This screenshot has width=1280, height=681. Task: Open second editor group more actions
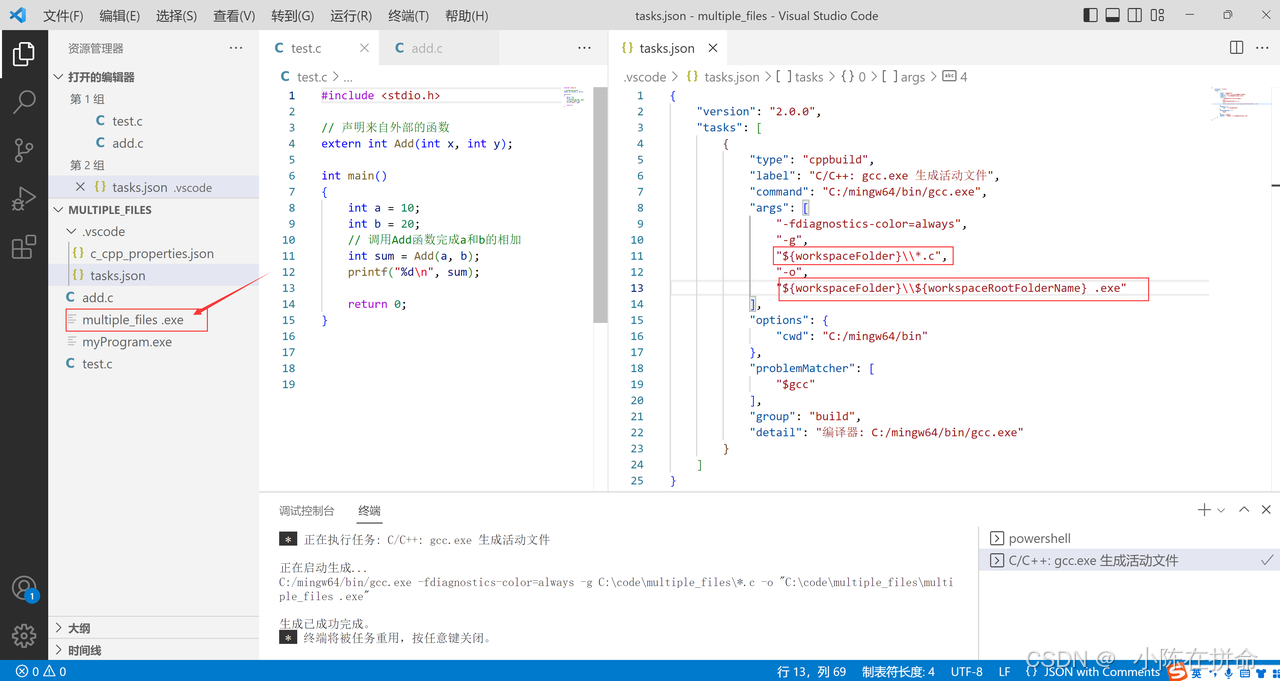coord(1261,48)
